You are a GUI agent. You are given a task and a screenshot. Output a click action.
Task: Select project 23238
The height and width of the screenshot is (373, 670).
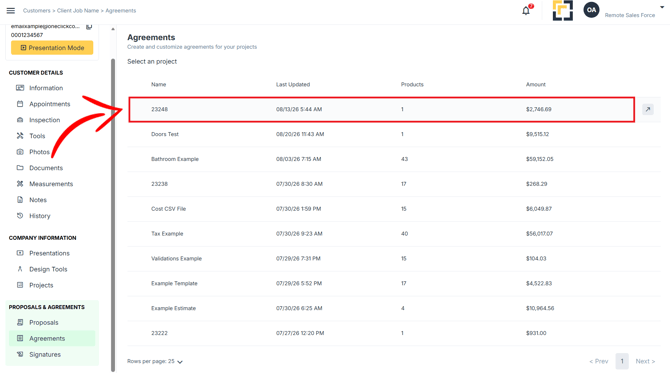pos(394,184)
